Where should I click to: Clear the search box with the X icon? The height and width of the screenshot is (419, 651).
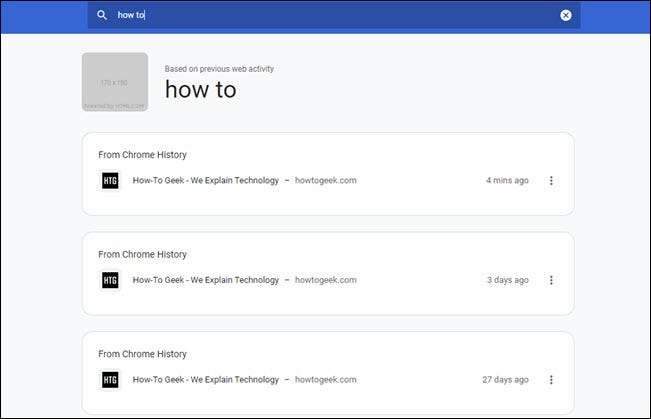[566, 15]
